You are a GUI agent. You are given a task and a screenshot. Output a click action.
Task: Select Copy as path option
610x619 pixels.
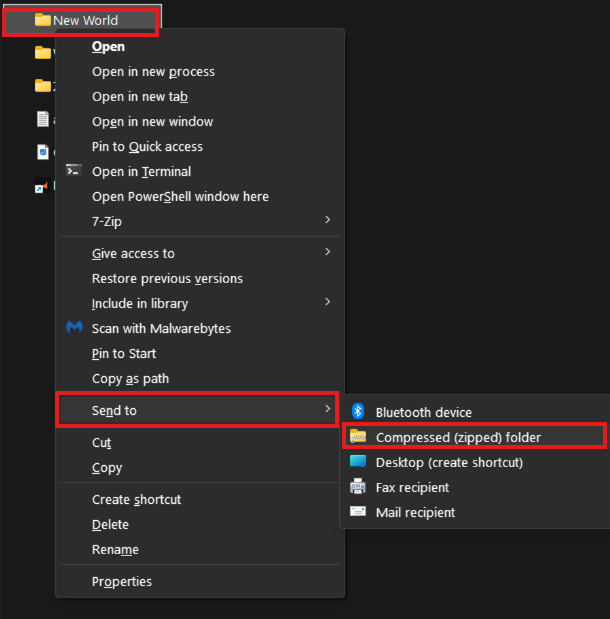click(x=130, y=379)
